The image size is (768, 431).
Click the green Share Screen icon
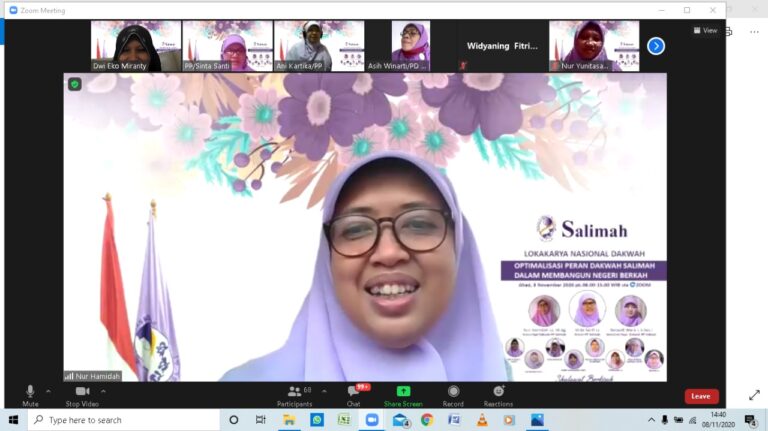pyautogui.click(x=403, y=391)
